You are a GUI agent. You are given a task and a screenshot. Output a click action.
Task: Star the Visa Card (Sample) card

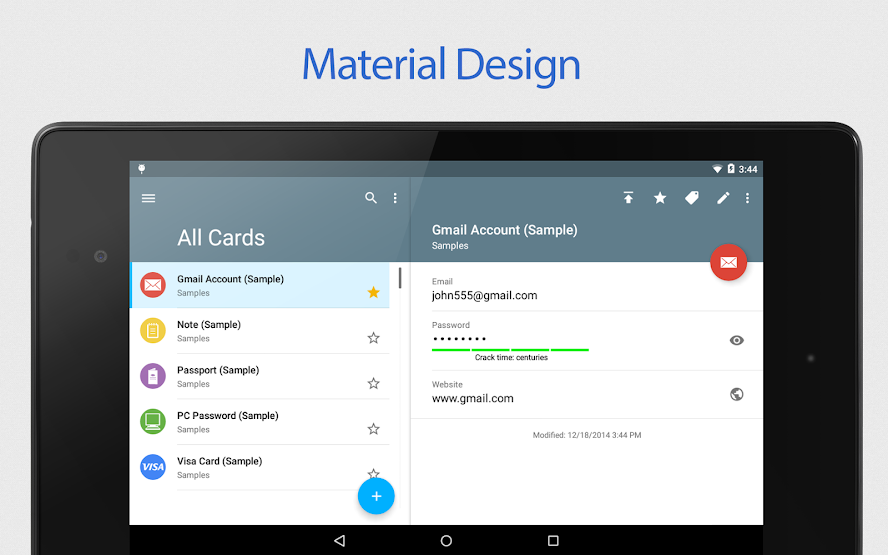pyautogui.click(x=374, y=473)
